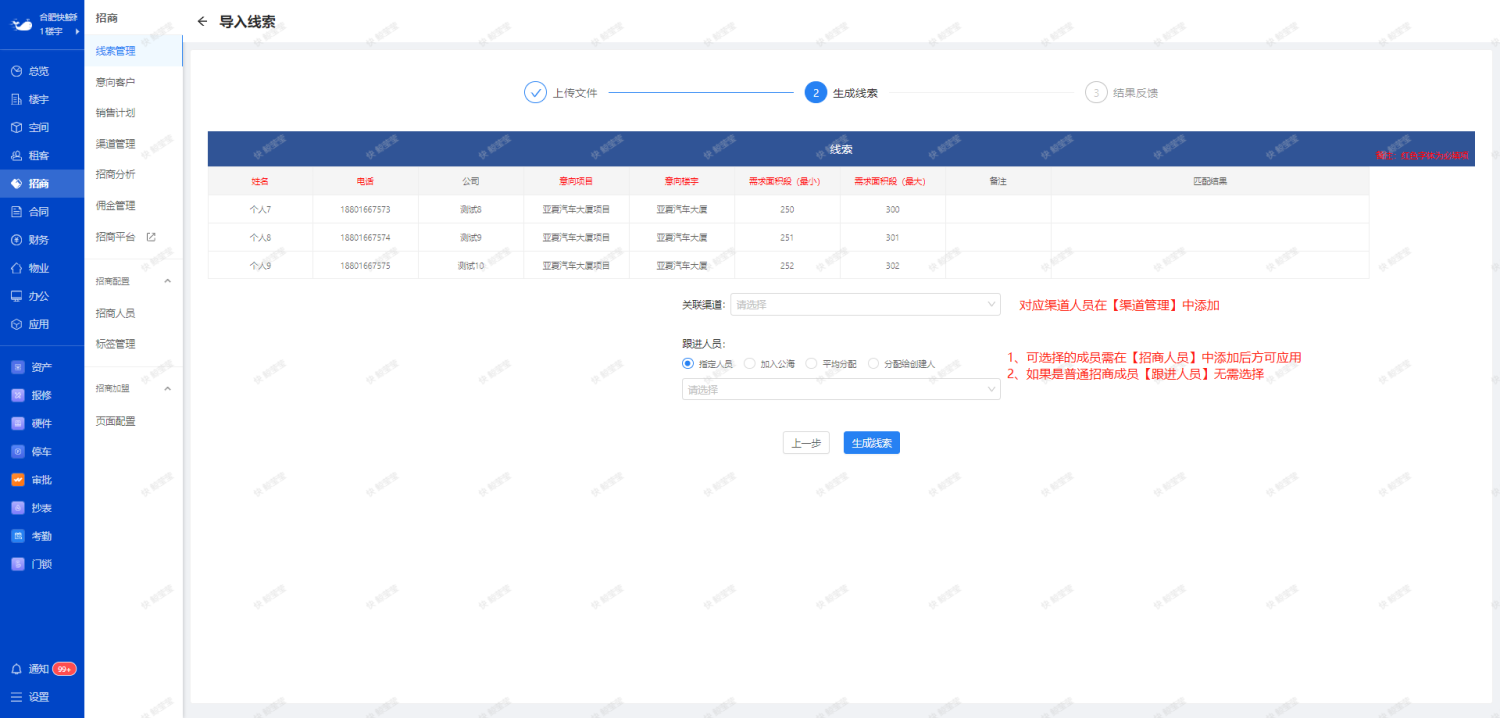Click the 上一步 previous step button

pos(806,443)
